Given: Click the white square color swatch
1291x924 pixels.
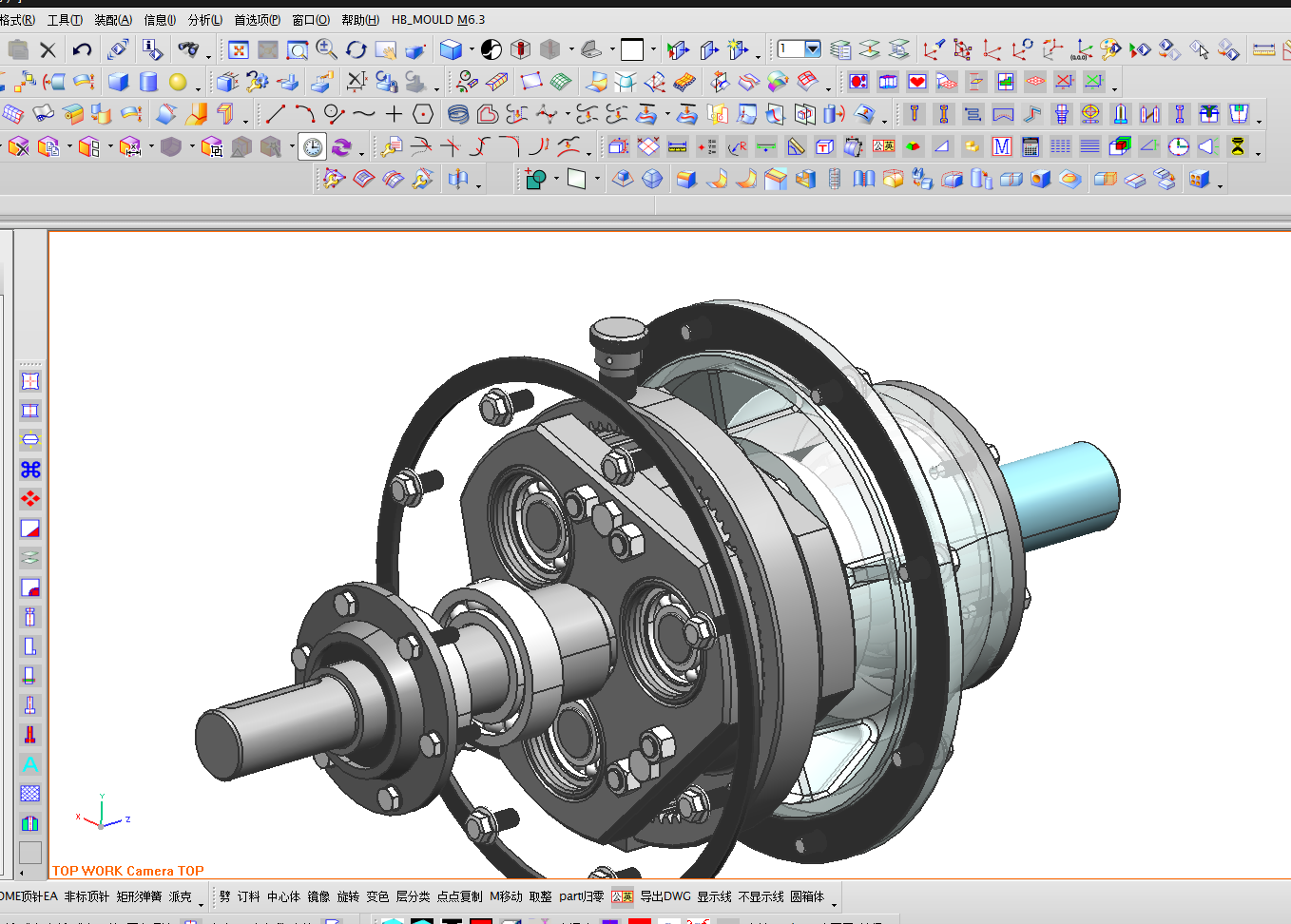Looking at the screenshot, I should click(x=632, y=49).
